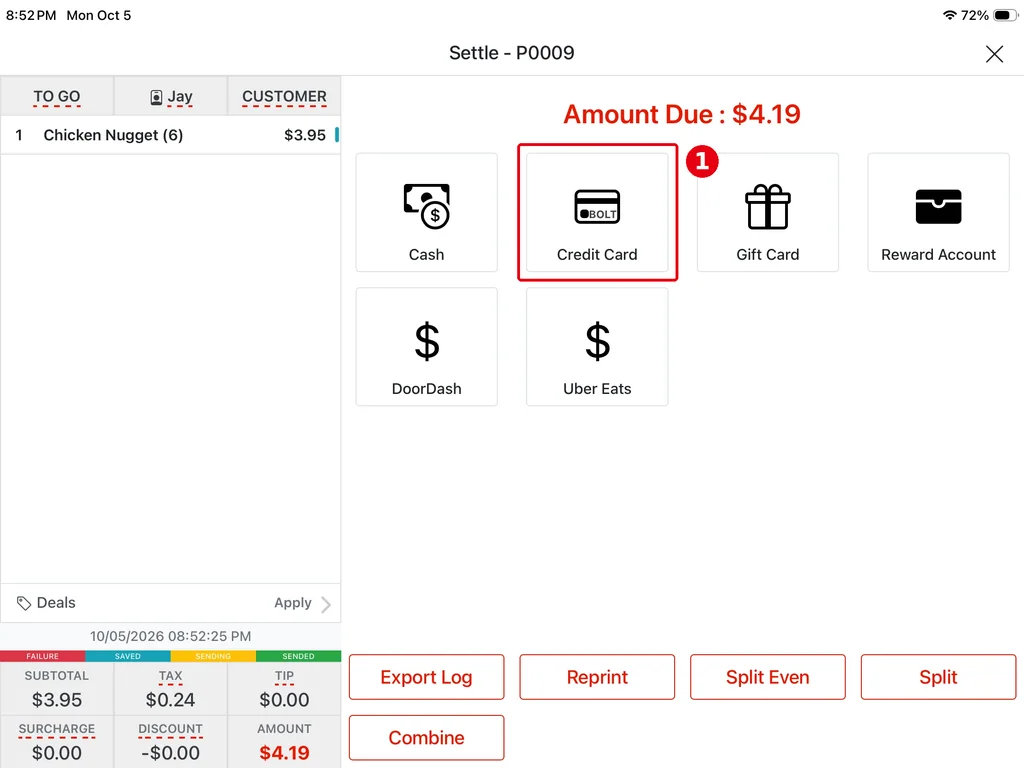Open the TO GO order type tab
1024x768 pixels.
[57, 97]
